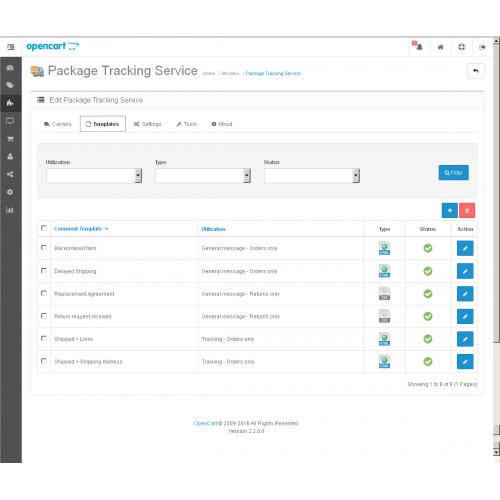The width and height of the screenshot is (500, 500).
Task: Open the Extensions puzzle icon in sidebar
Action: 10,103
